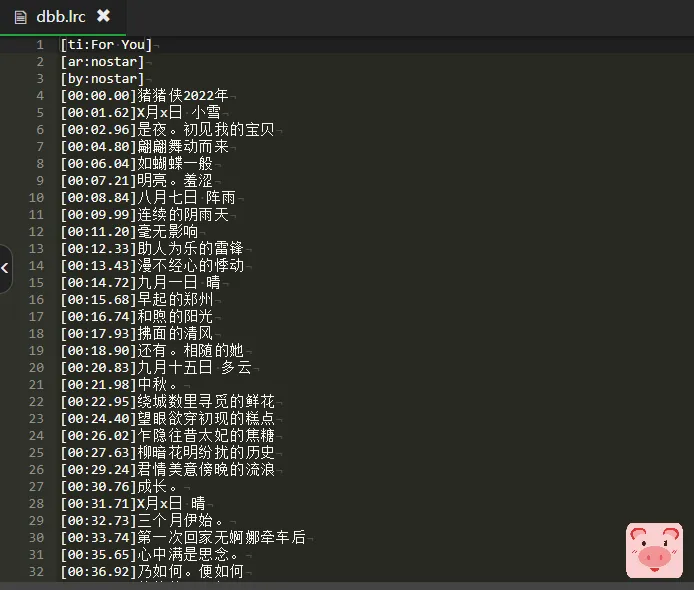
Task: Click line number 10 in the gutter
Action: click(36, 197)
